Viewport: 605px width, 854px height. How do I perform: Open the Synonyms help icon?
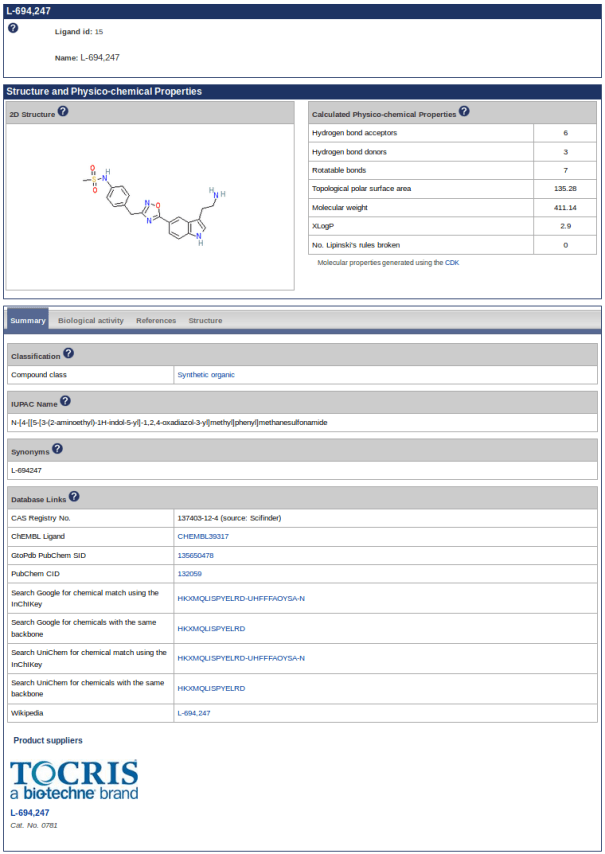[57, 449]
